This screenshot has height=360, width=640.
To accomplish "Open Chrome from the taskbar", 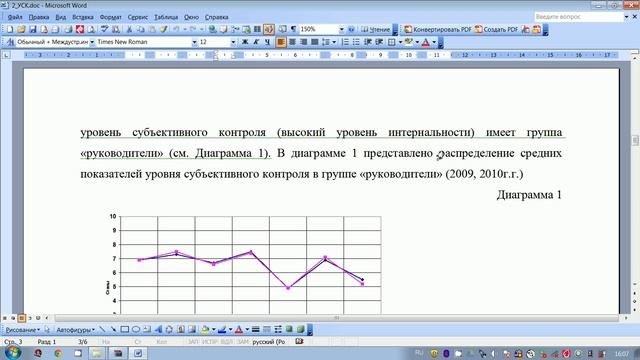I will click(x=58, y=353).
